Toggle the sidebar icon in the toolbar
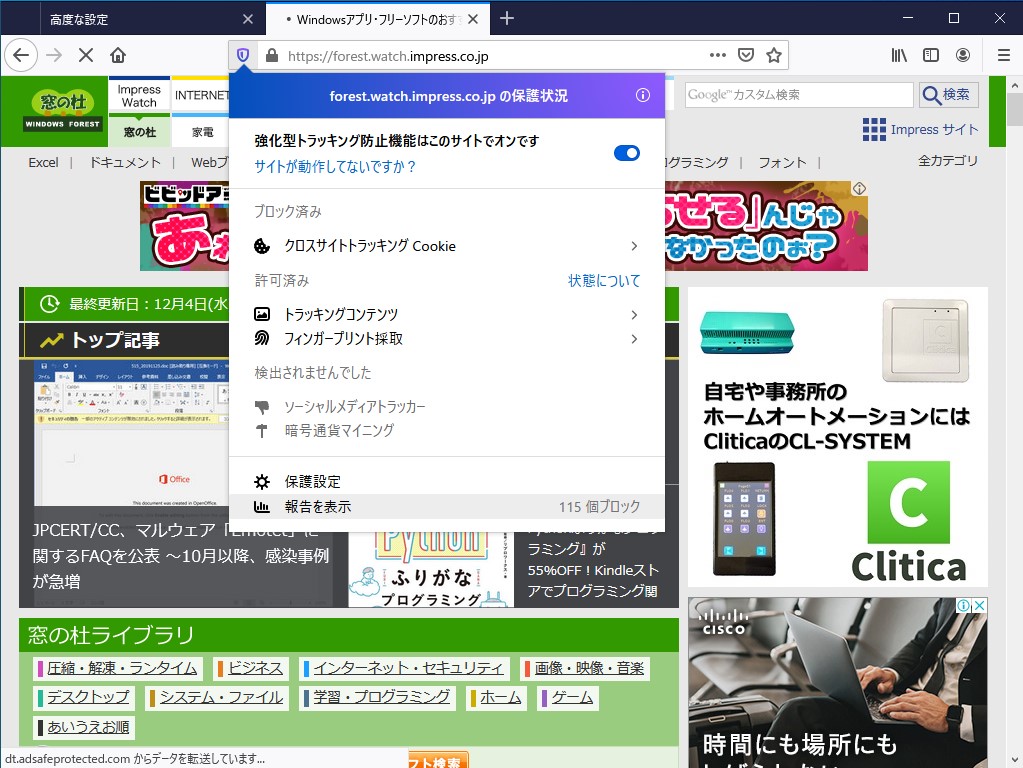 click(931, 55)
